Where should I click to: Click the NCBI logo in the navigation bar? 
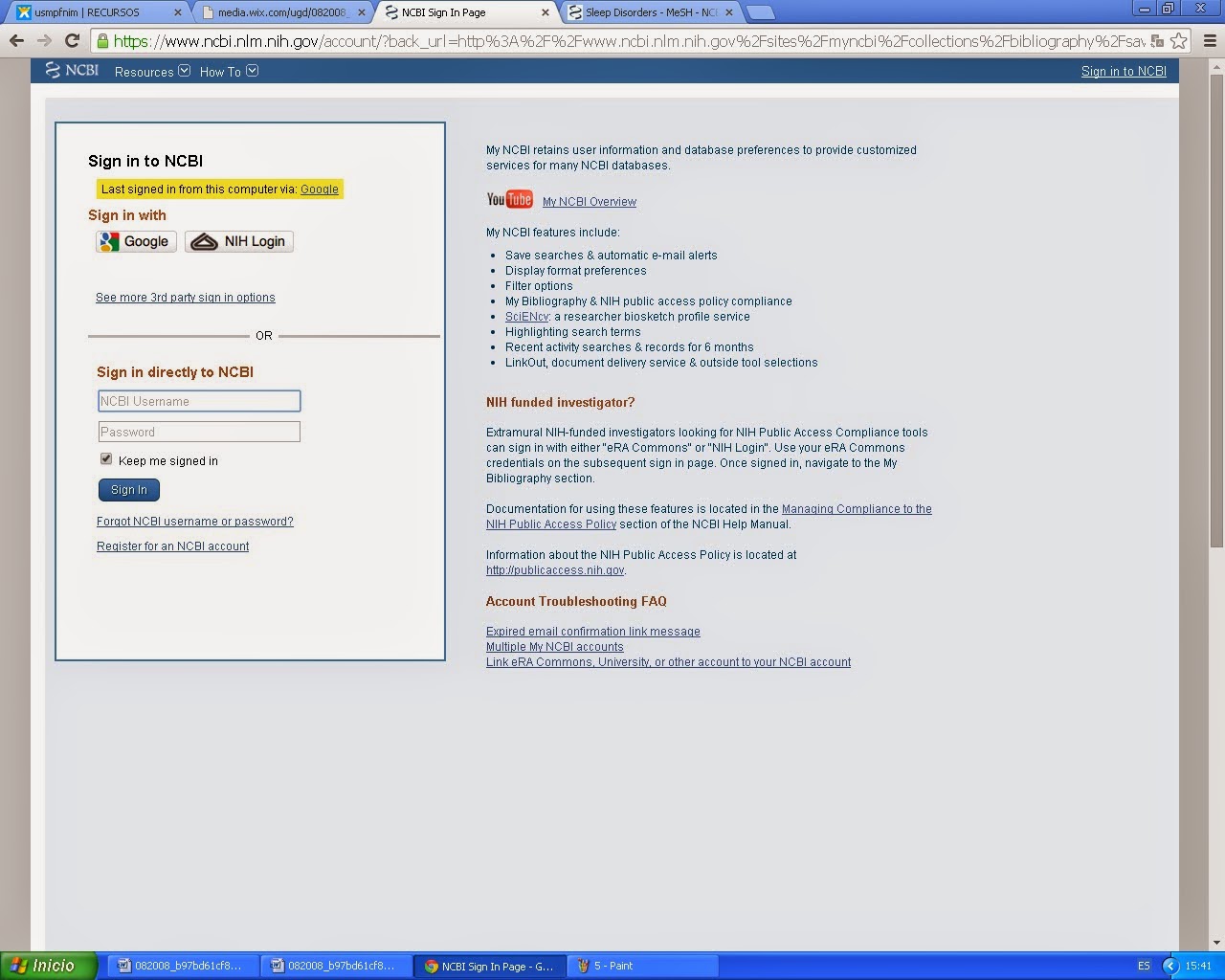click(72, 70)
